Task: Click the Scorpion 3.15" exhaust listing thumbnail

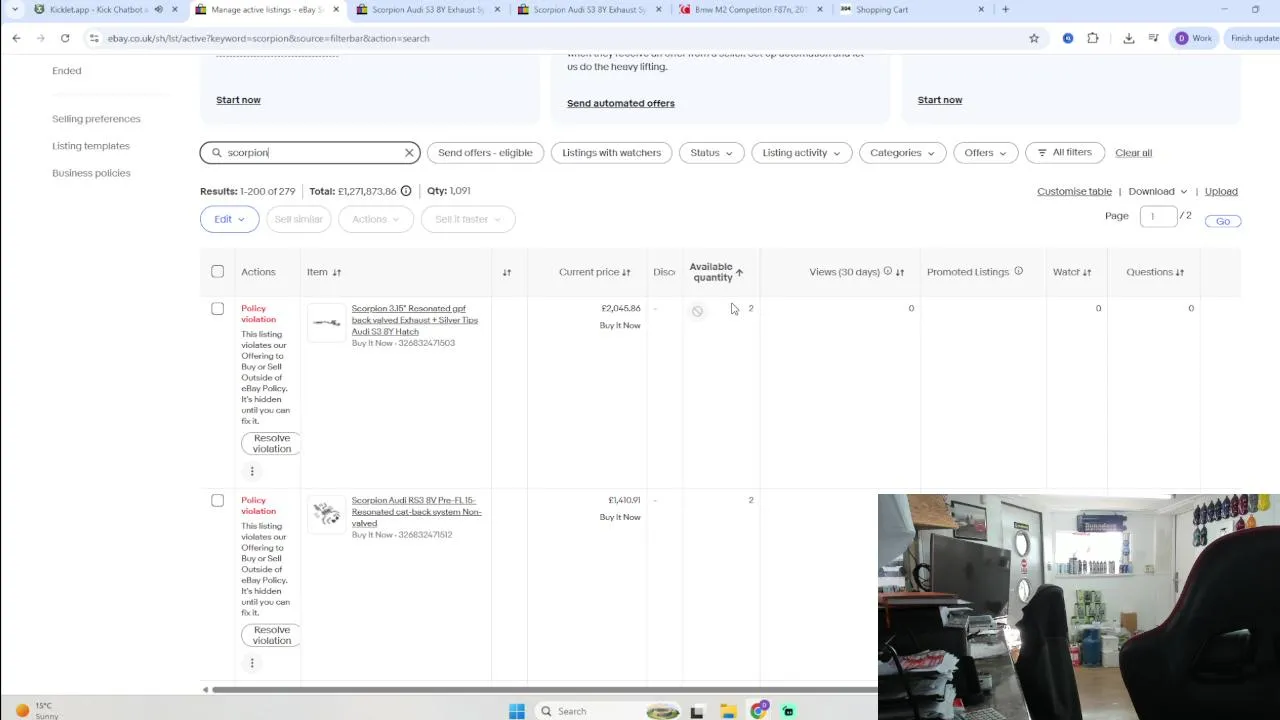Action: pos(326,323)
